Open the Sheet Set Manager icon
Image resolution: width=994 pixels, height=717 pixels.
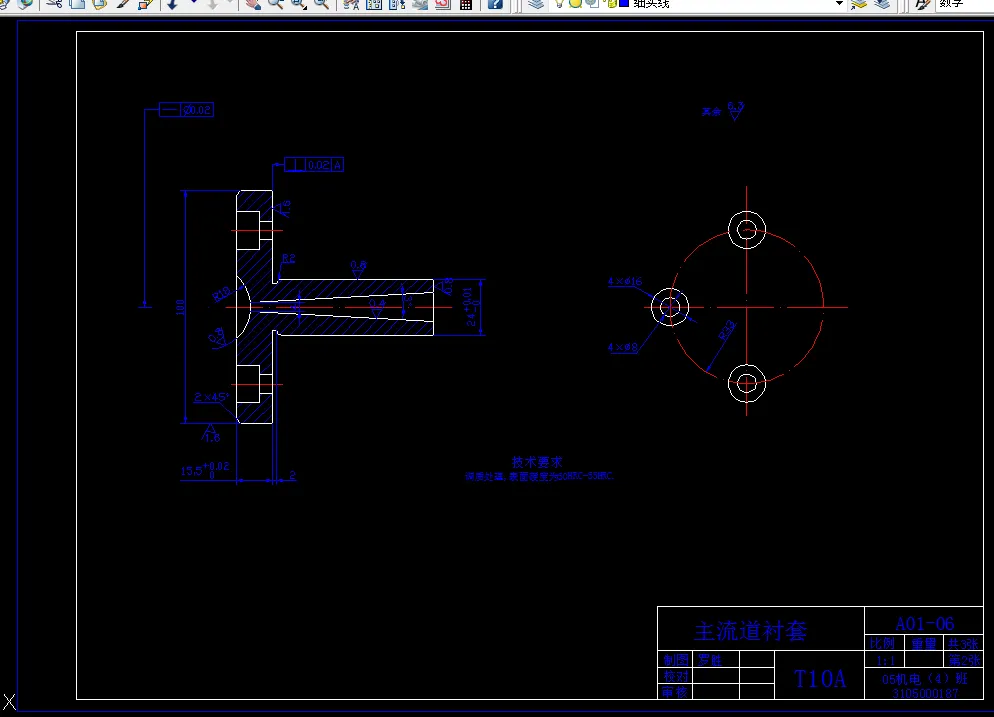(420, 4)
